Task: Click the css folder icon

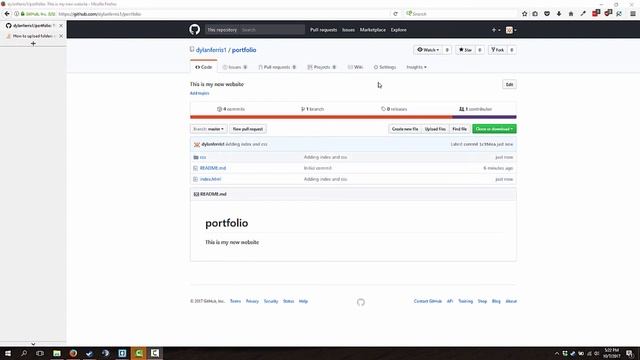Action: [196, 157]
